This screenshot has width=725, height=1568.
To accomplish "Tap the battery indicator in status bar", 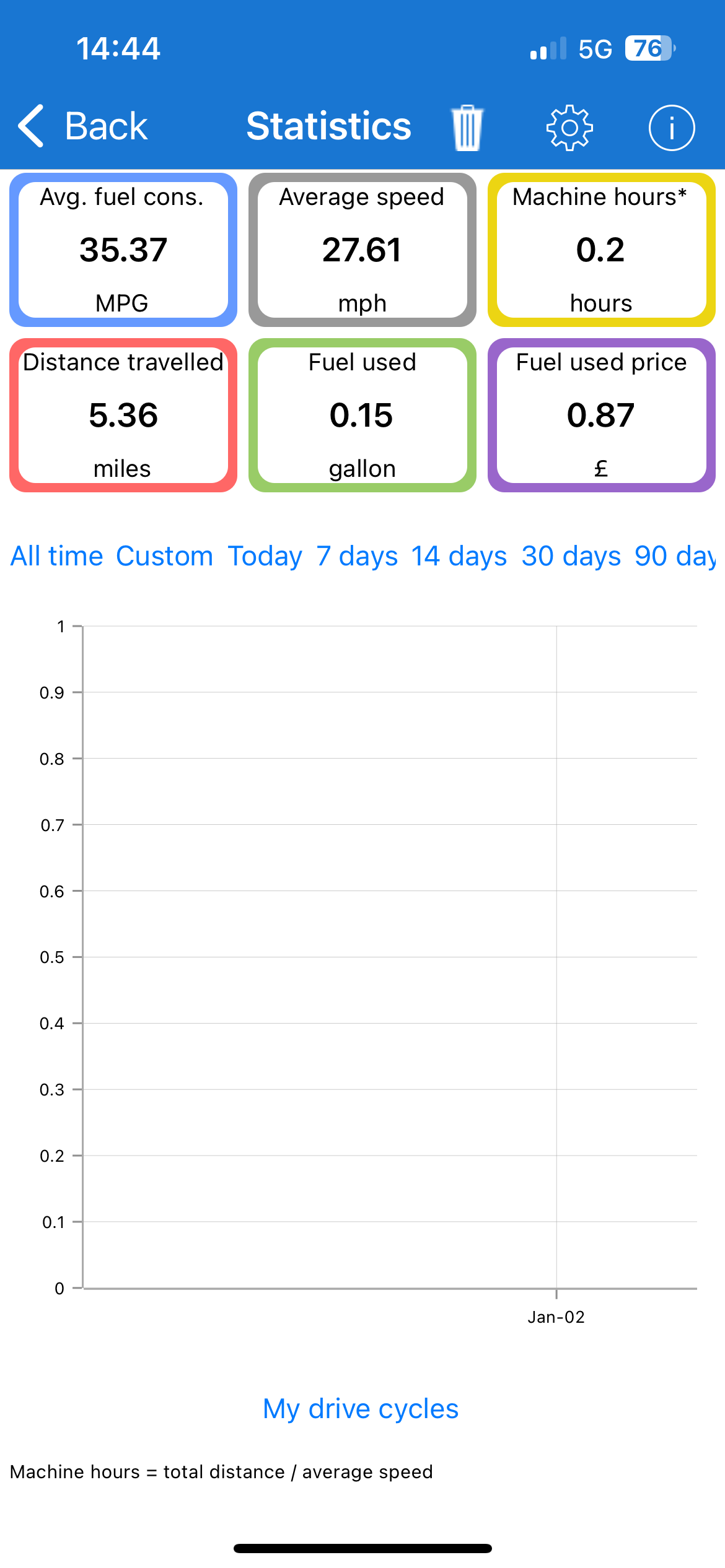I will [x=649, y=48].
